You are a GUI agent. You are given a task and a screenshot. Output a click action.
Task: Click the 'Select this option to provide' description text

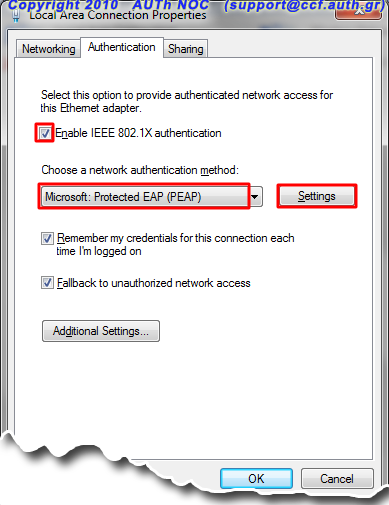coord(187,101)
